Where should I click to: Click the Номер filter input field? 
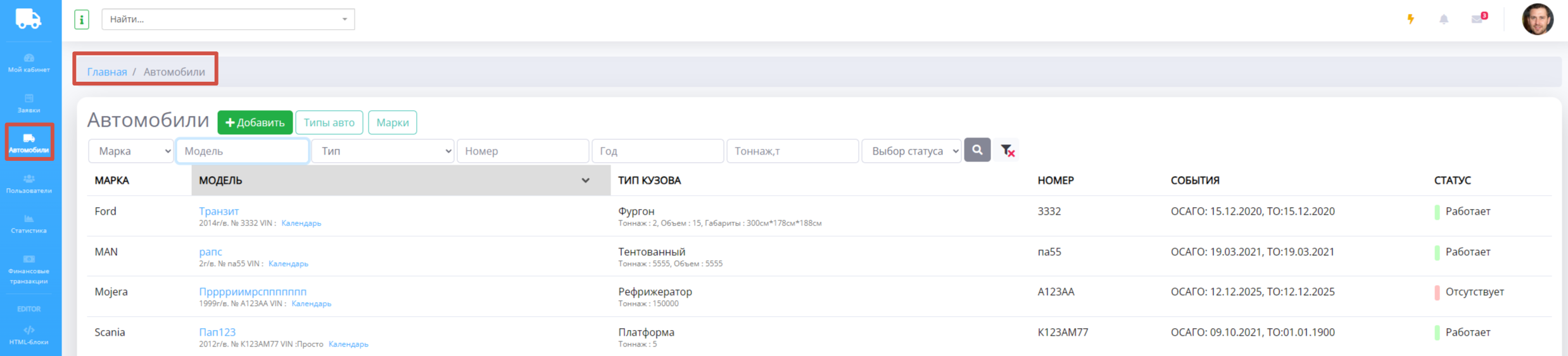[x=522, y=151]
